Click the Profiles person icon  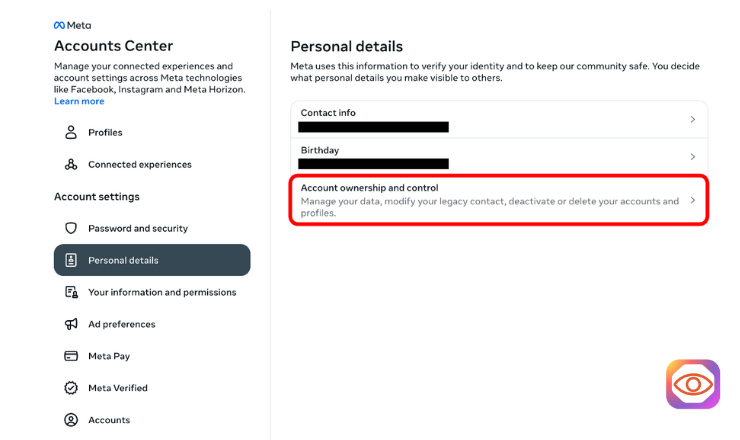coord(71,132)
